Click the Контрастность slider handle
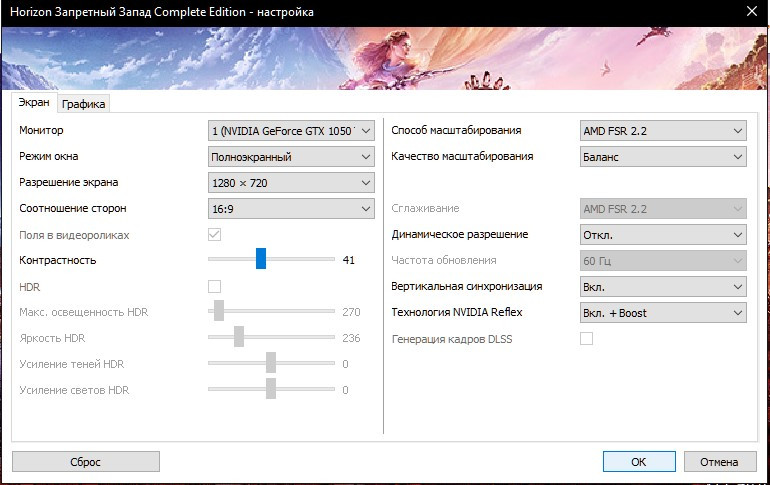770x485 pixels. [x=261, y=259]
